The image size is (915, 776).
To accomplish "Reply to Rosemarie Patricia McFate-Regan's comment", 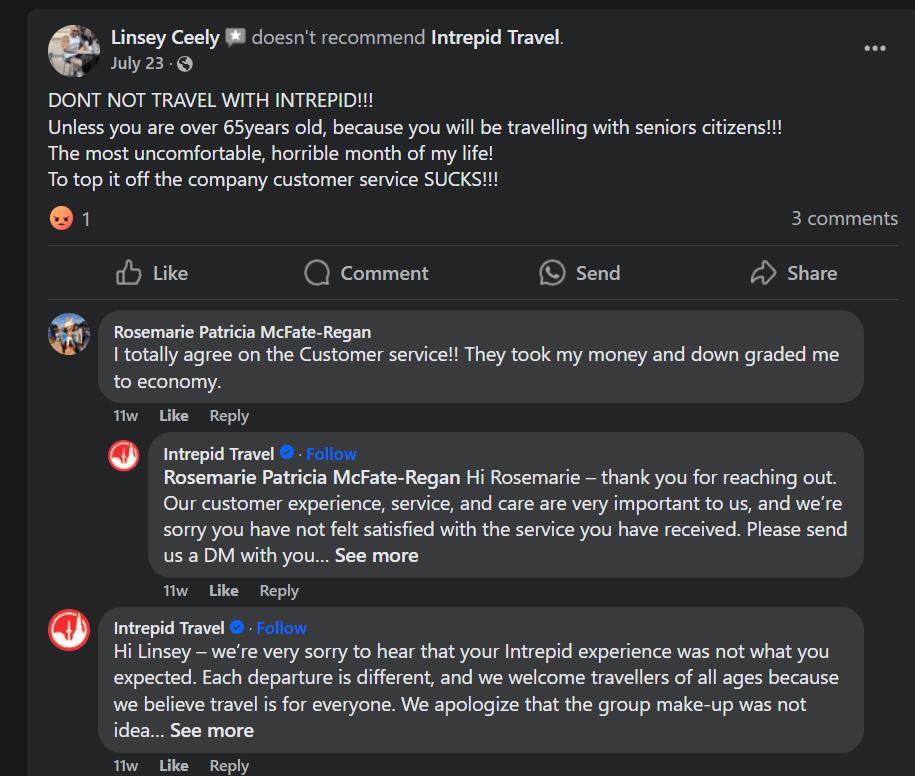I will tap(229, 416).
